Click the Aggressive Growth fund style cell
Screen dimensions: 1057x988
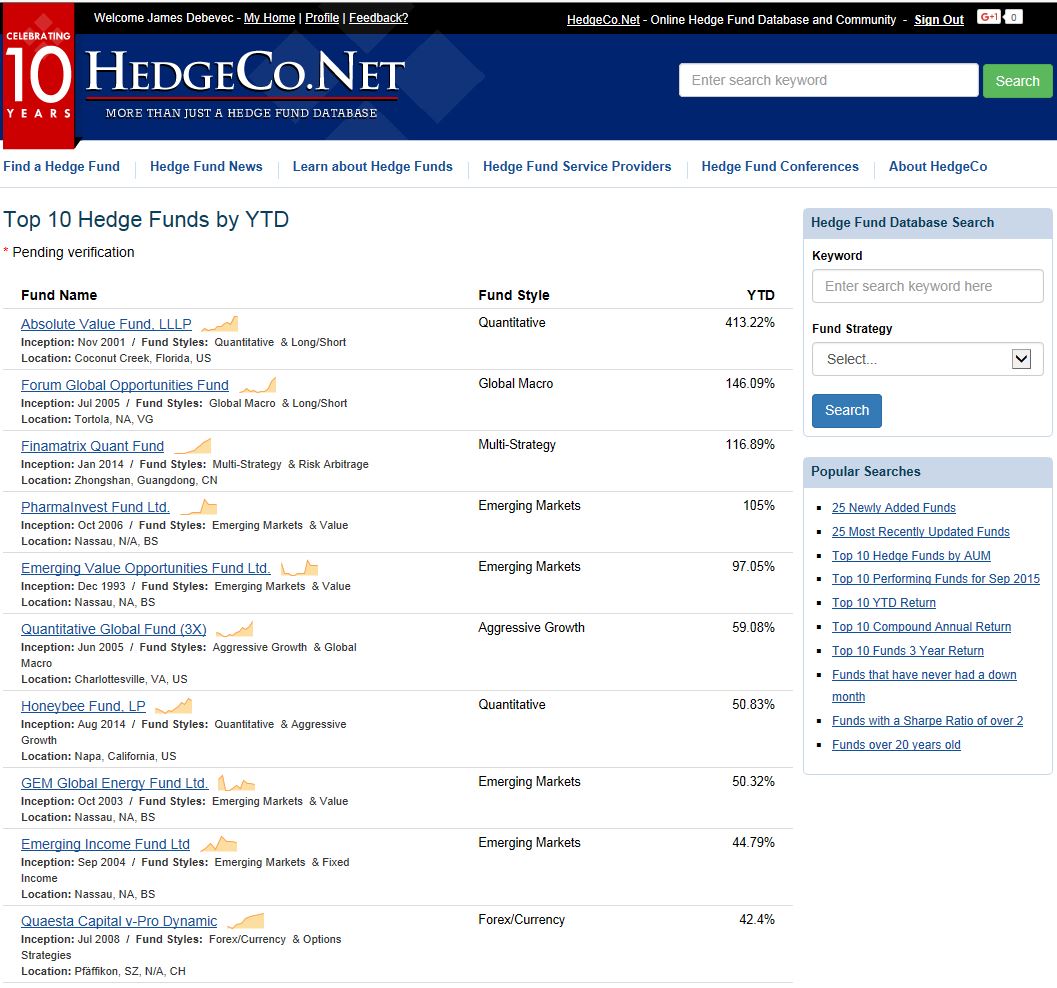click(x=531, y=628)
